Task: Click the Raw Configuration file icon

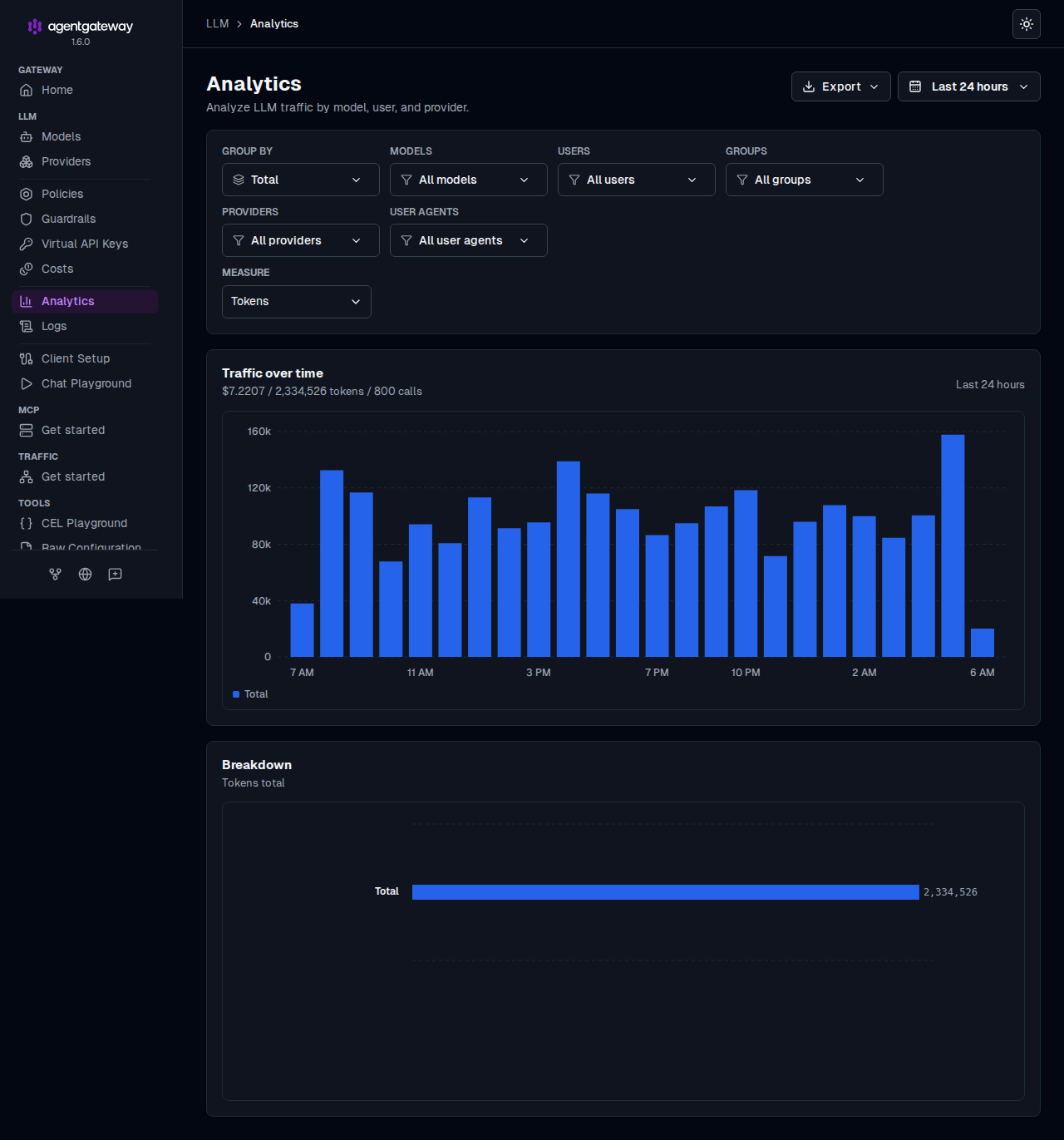Action: (x=27, y=546)
